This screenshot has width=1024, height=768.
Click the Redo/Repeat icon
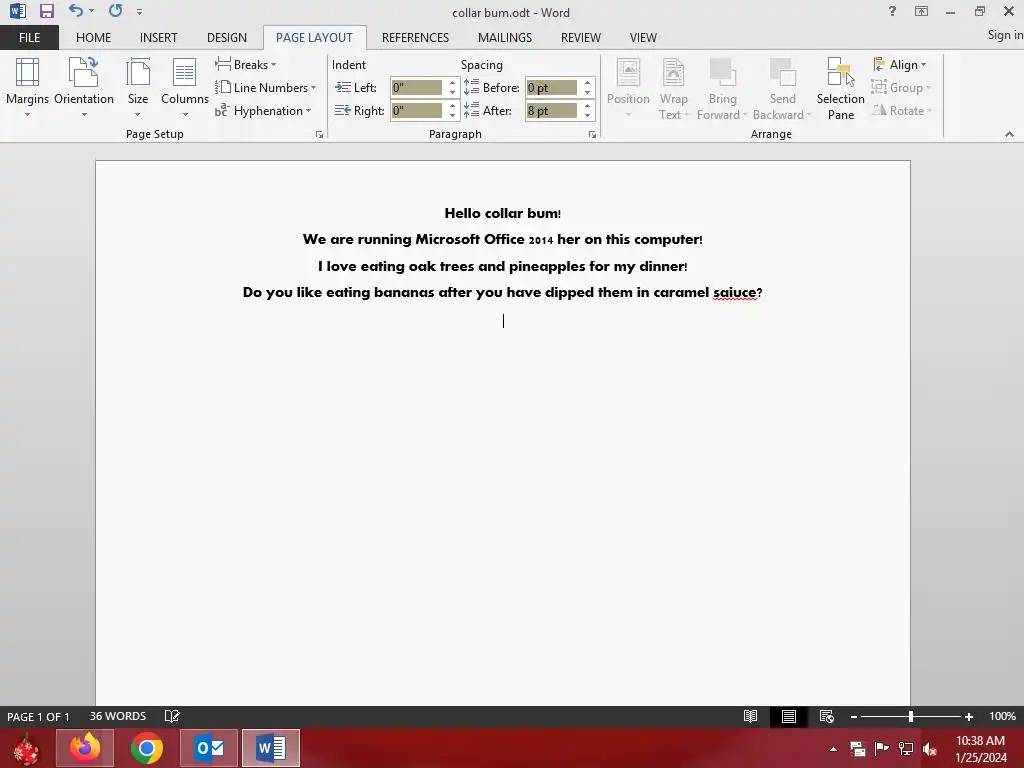(116, 10)
